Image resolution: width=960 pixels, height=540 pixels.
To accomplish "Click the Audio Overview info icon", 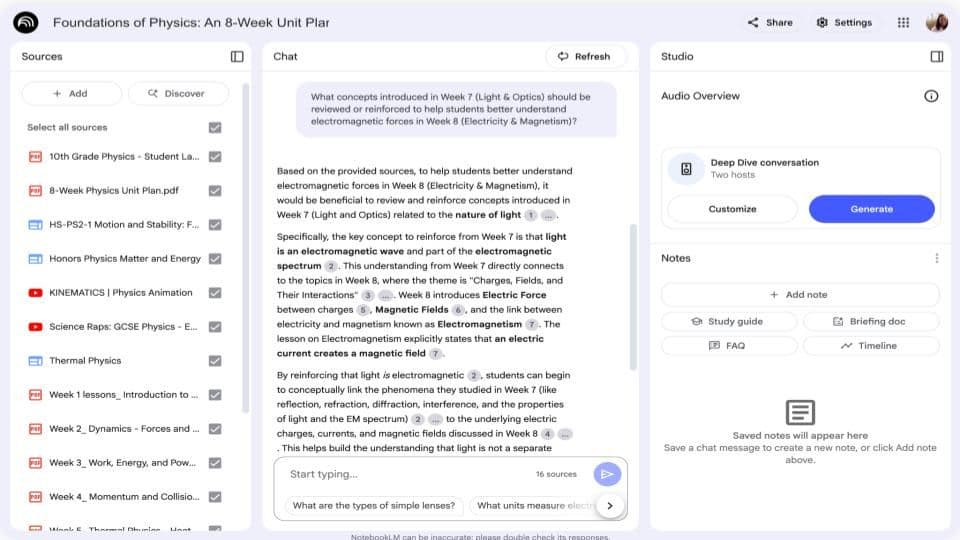I will pos(931,96).
